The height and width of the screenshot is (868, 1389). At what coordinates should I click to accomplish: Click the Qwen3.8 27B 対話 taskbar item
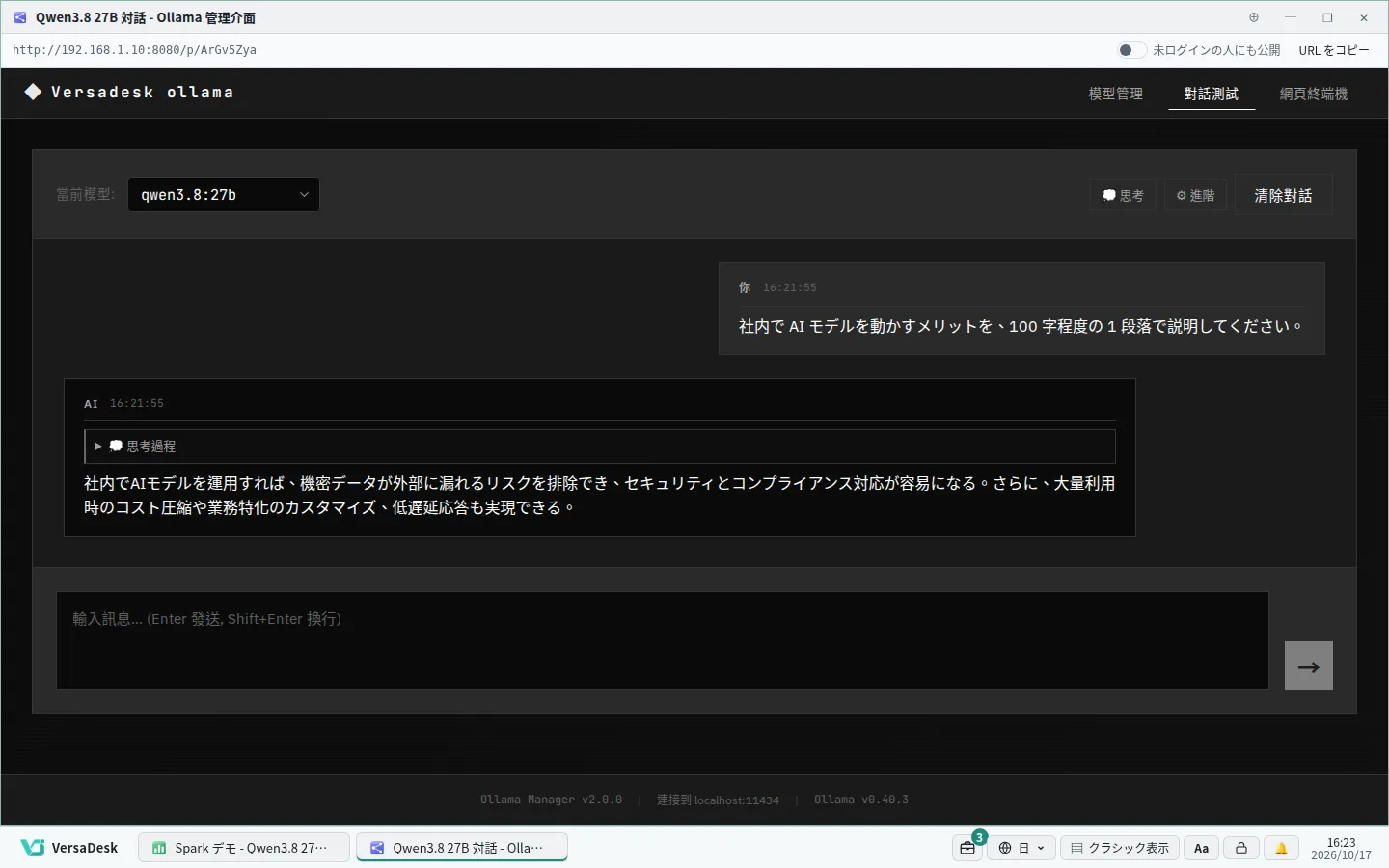tap(462, 848)
